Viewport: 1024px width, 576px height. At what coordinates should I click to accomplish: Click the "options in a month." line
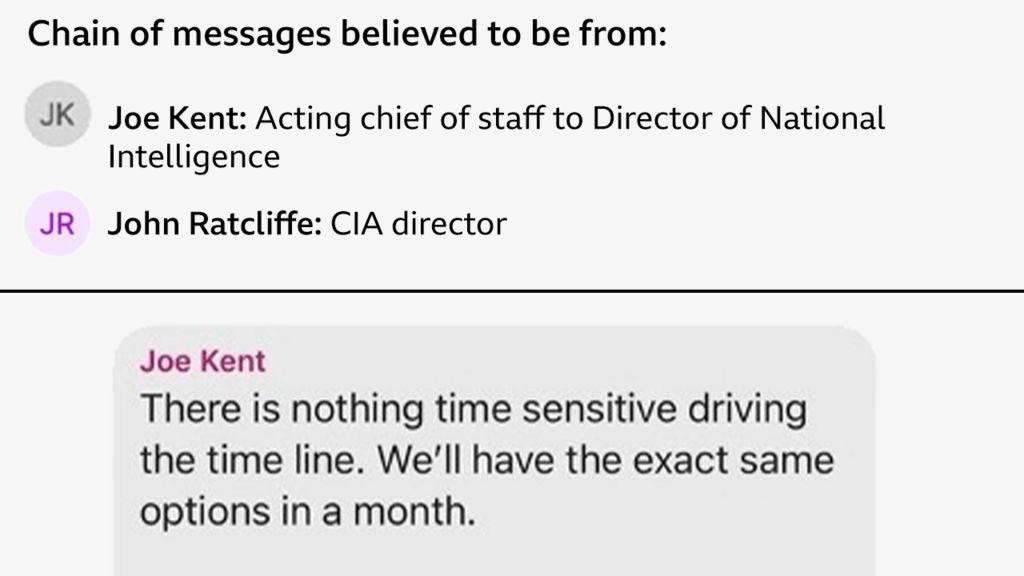click(x=305, y=511)
